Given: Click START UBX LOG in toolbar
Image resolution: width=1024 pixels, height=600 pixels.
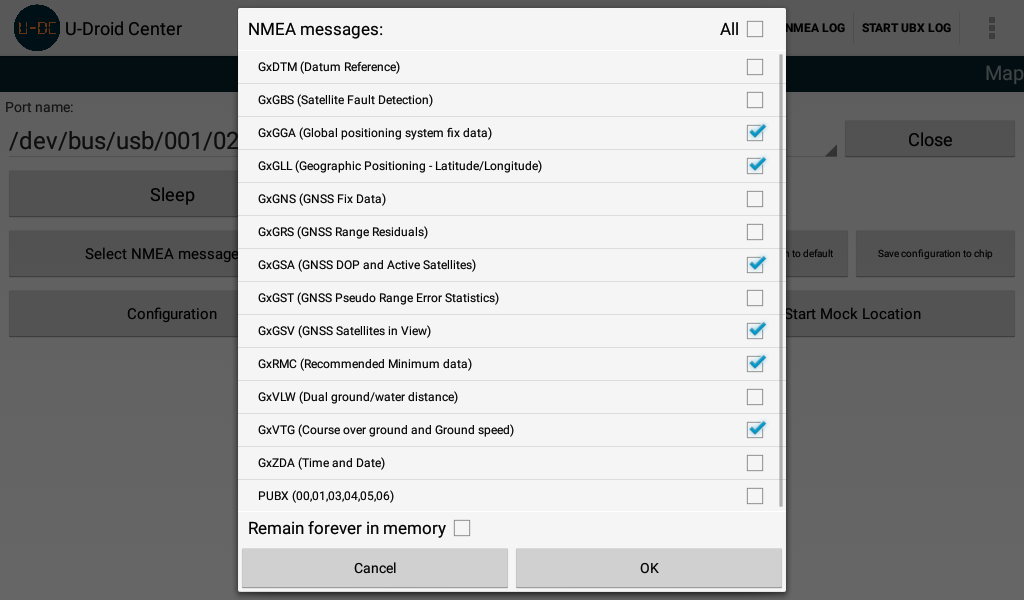Looking at the screenshot, I should tap(906, 28).
